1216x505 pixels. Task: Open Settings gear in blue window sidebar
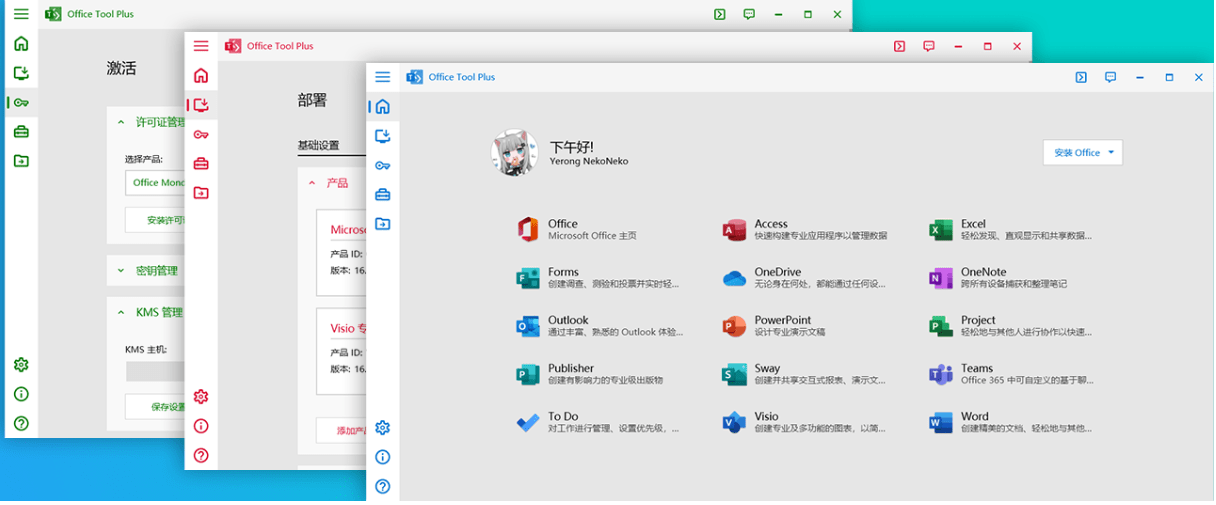[x=382, y=428]
